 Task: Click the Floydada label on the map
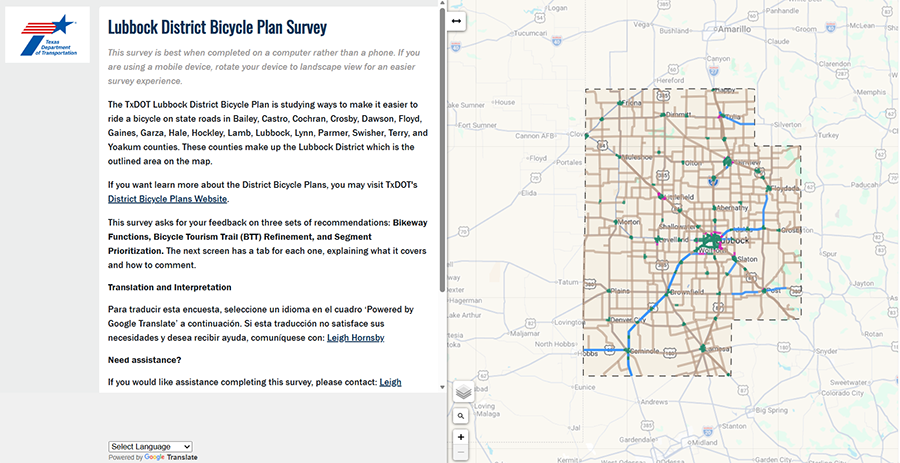coord(785,188)
